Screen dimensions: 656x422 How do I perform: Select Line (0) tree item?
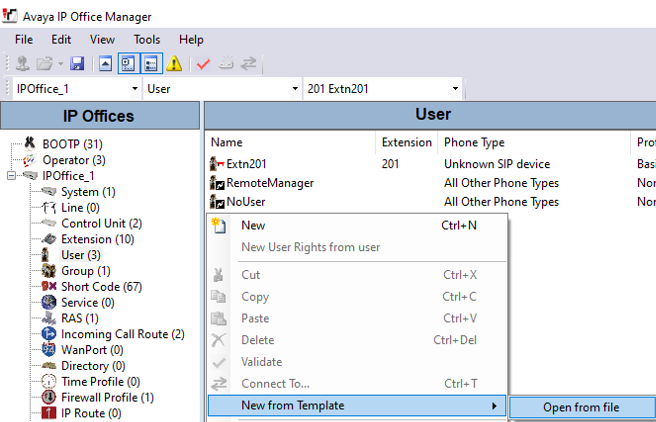(x=80, y=207)
